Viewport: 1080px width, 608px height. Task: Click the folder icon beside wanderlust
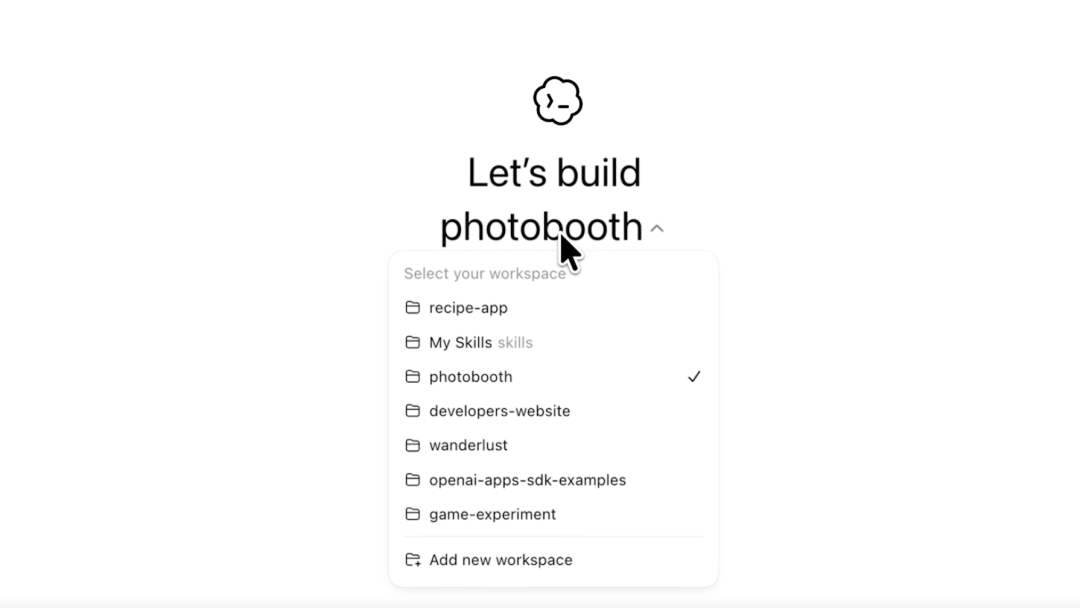pos(413,445)
